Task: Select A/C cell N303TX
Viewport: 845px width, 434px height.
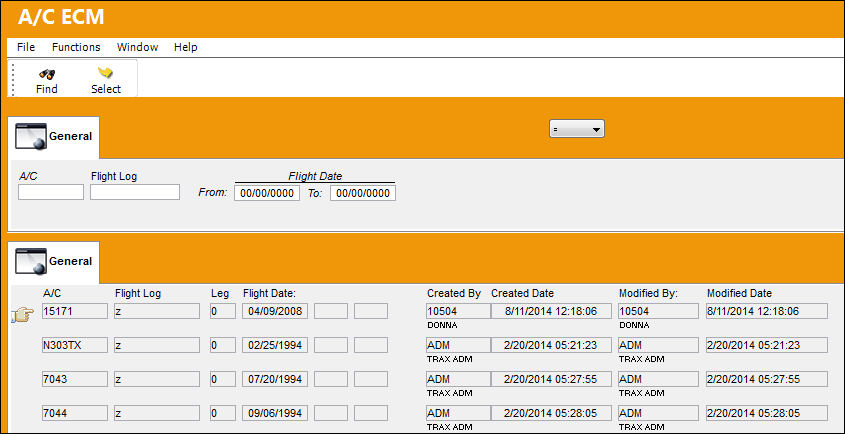Action: pyautogui.click(x=75, y=345)
